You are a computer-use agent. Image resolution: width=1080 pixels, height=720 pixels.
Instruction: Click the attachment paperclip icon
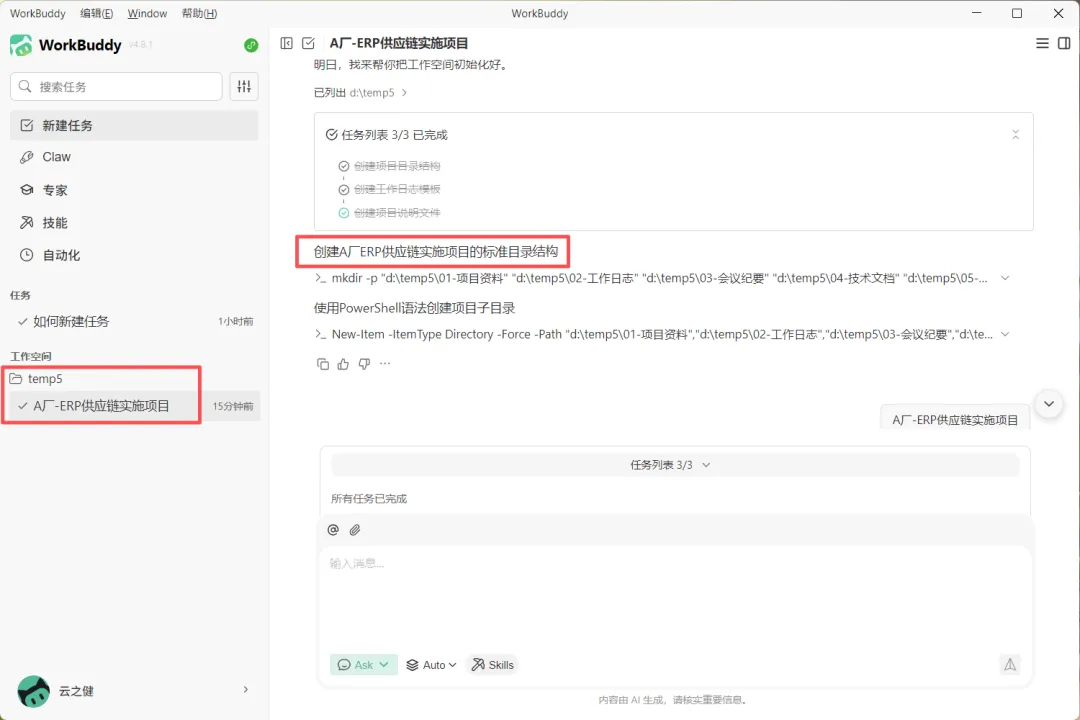click(x=355, y=529)
